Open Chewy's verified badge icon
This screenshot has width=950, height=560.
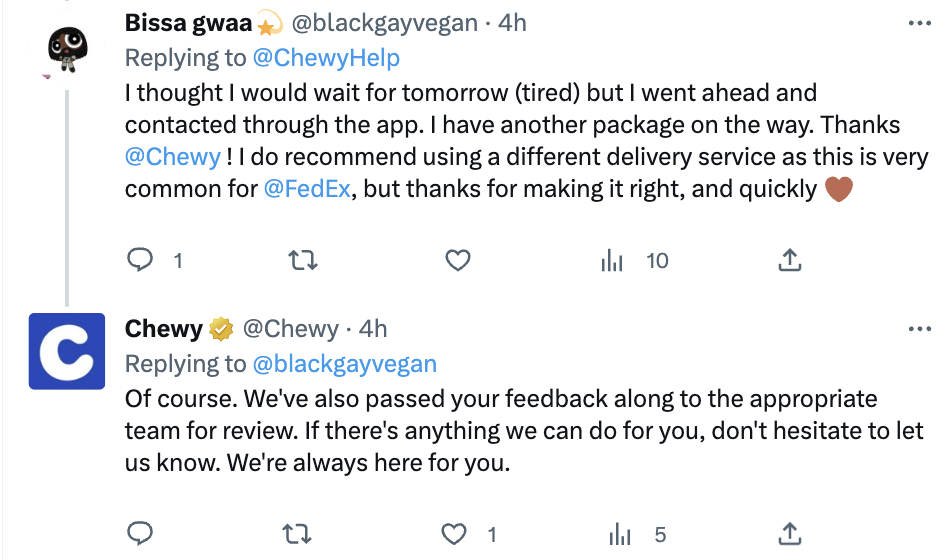coord(221,329)
